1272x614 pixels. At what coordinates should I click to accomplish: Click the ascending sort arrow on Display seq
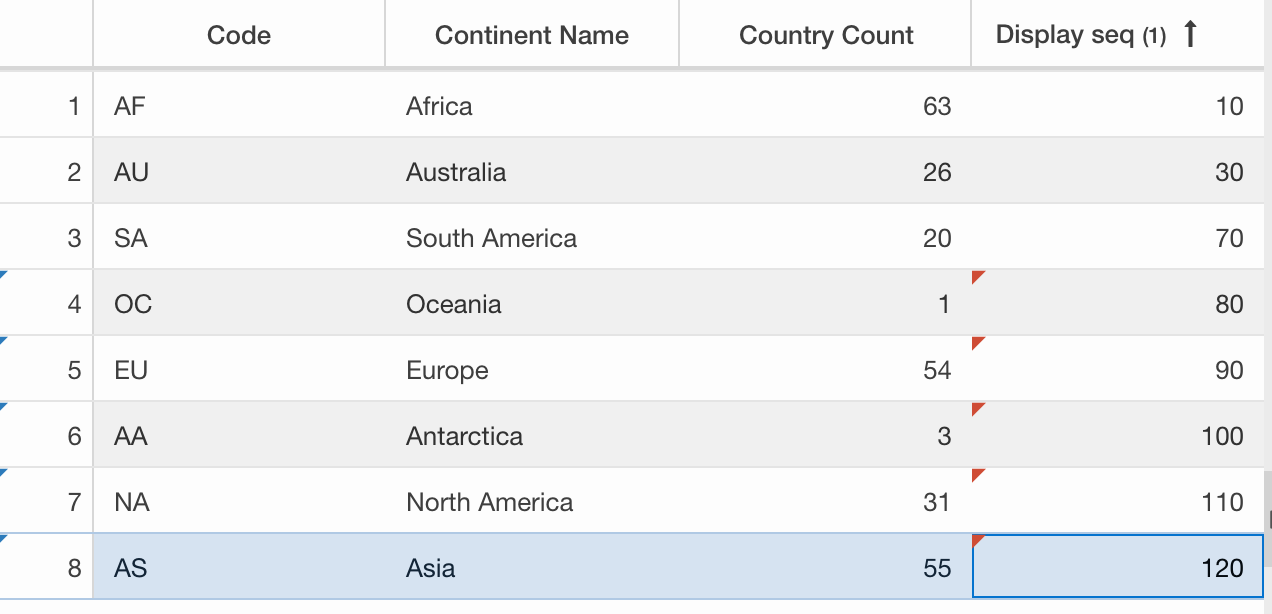(x=1189, y=35)
